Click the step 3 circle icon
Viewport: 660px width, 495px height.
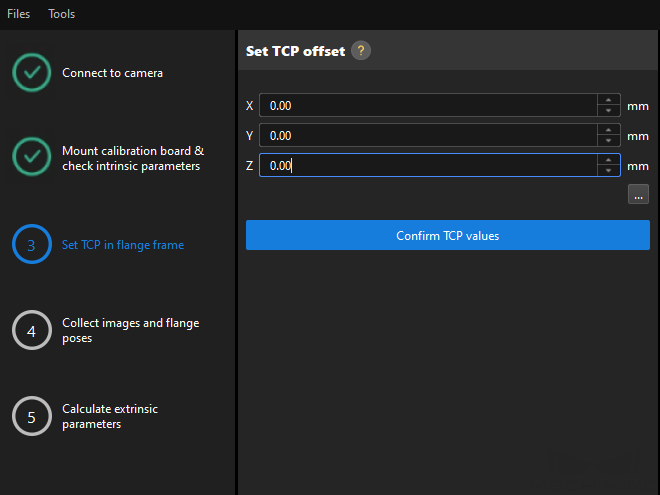click(x=32, y=244)
